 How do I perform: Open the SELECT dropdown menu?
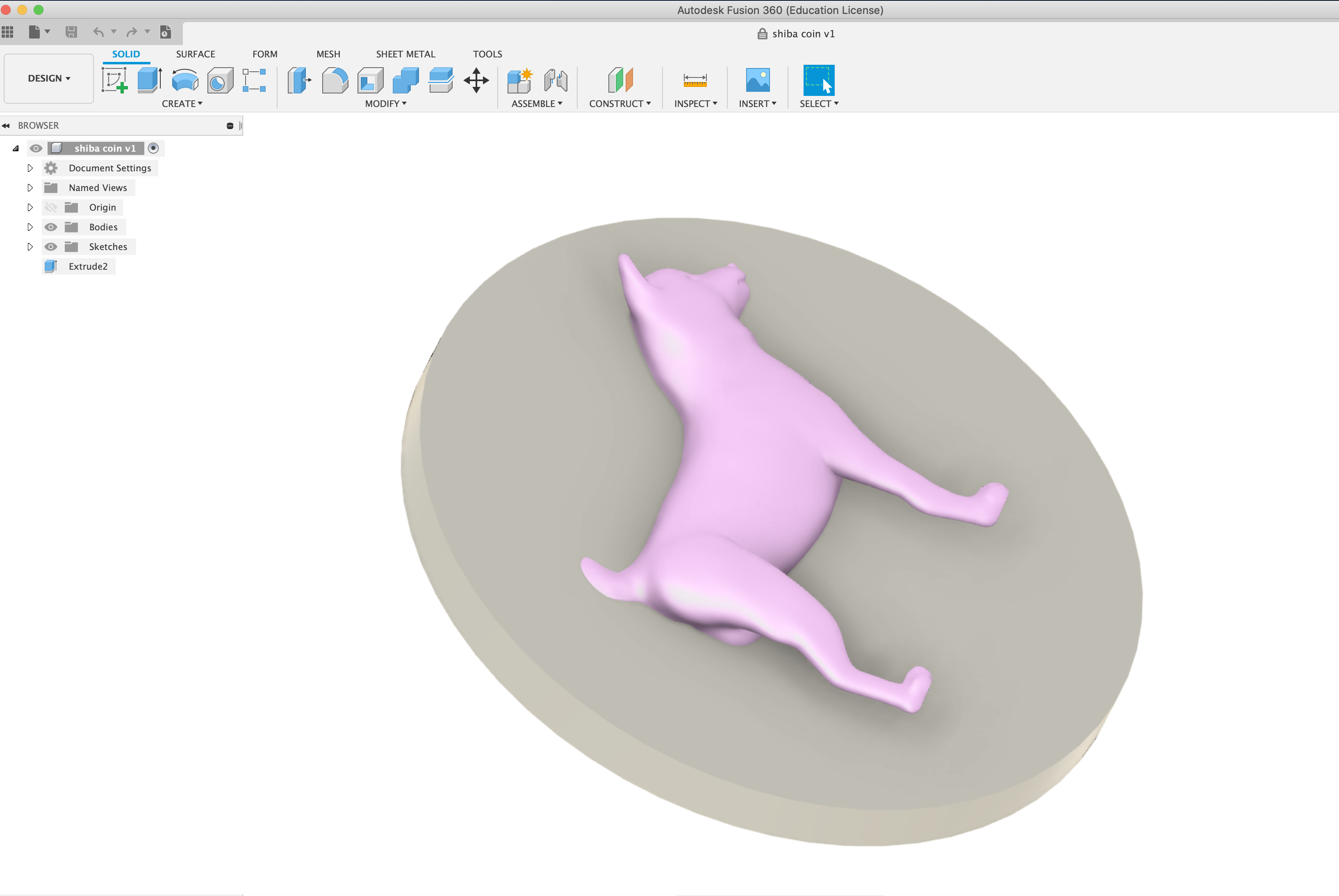[819, 103]
